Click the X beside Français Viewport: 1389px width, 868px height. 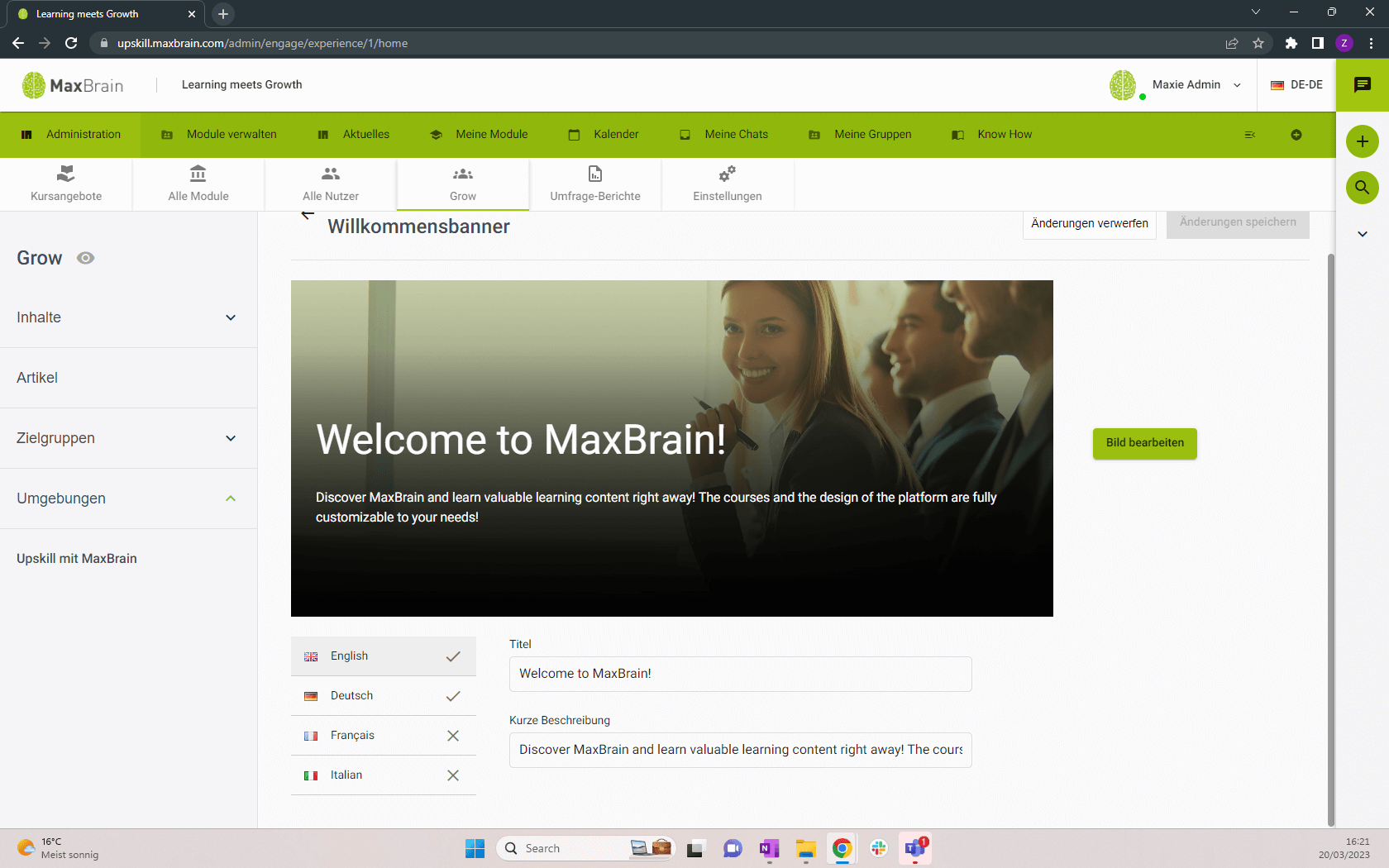click(453, 736)
